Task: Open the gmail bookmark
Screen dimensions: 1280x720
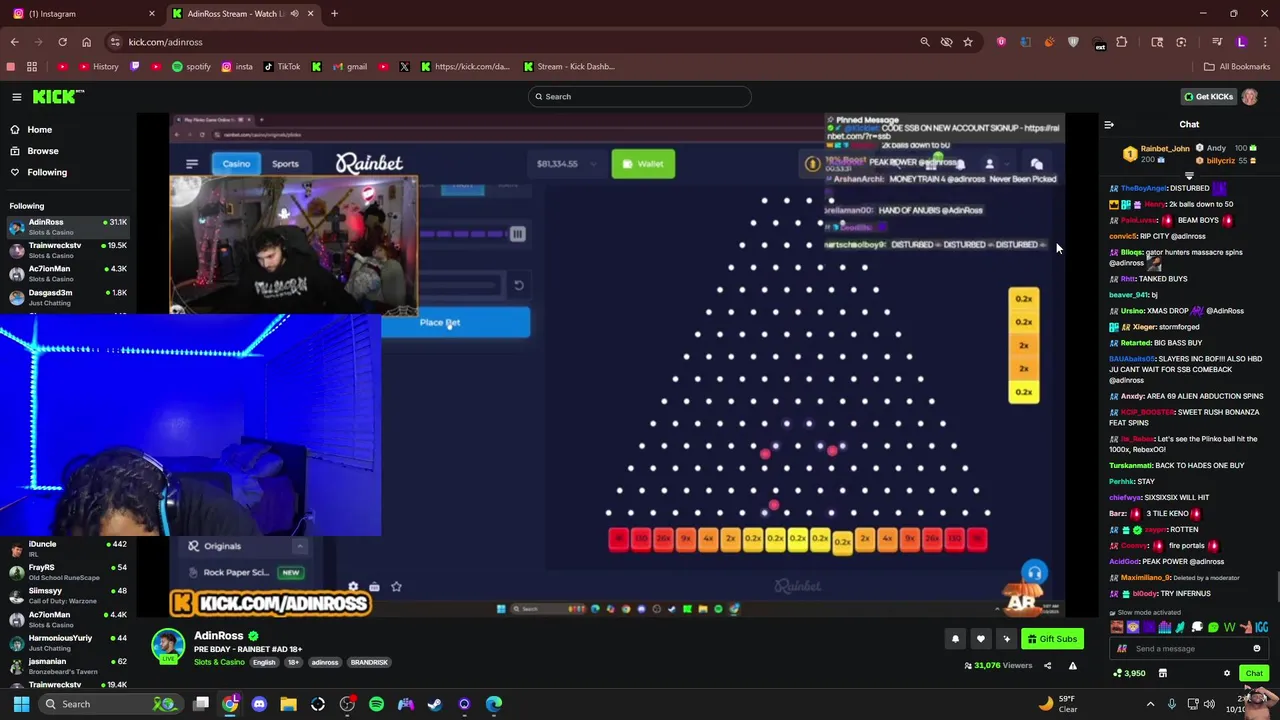Action: pyautogui.click(x=350, y=67)
